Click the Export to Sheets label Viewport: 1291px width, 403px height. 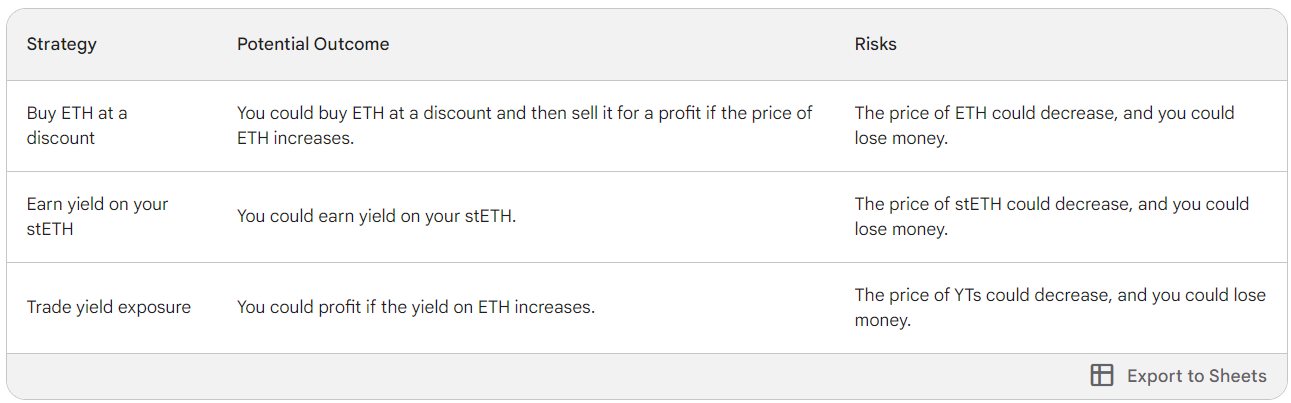(x=1196, y=376)
